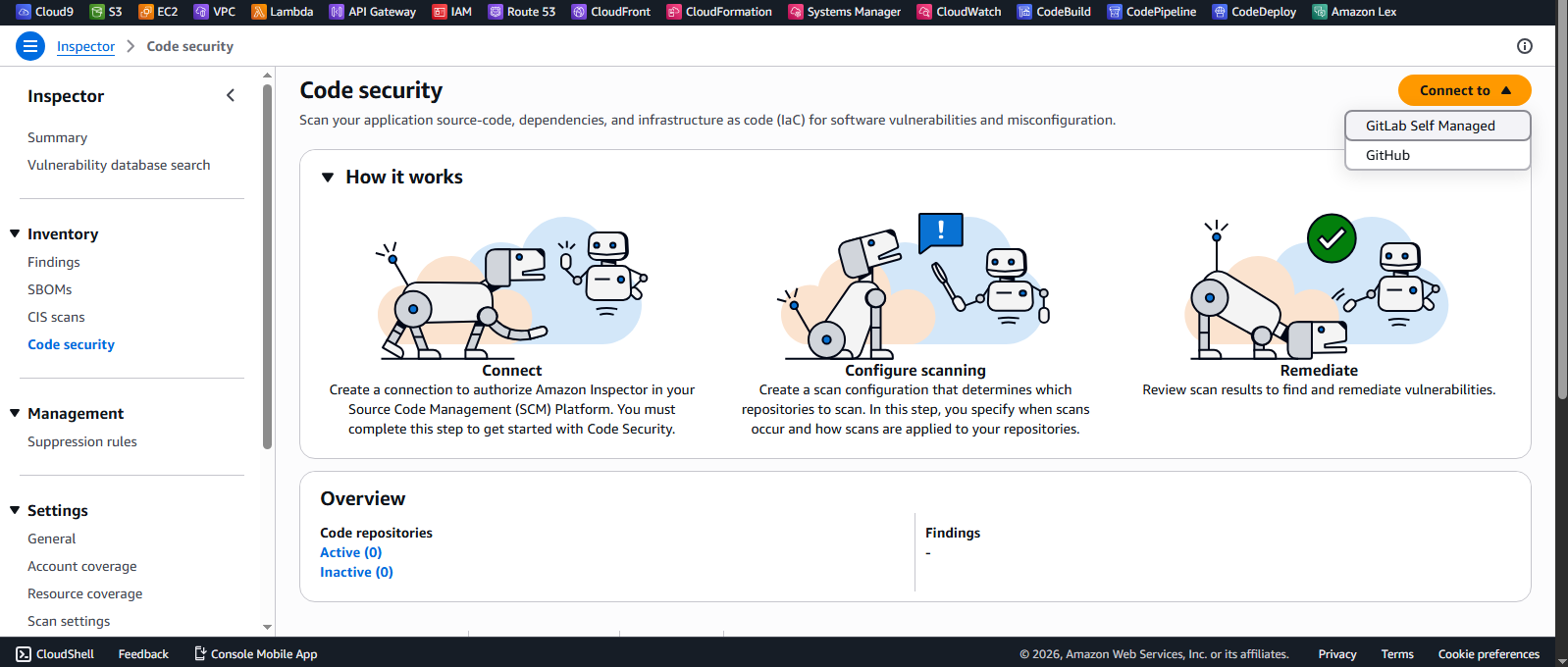1568x667 pixels.
Task: Open Findings in the Inventory section
Action: tap(54, 262)
